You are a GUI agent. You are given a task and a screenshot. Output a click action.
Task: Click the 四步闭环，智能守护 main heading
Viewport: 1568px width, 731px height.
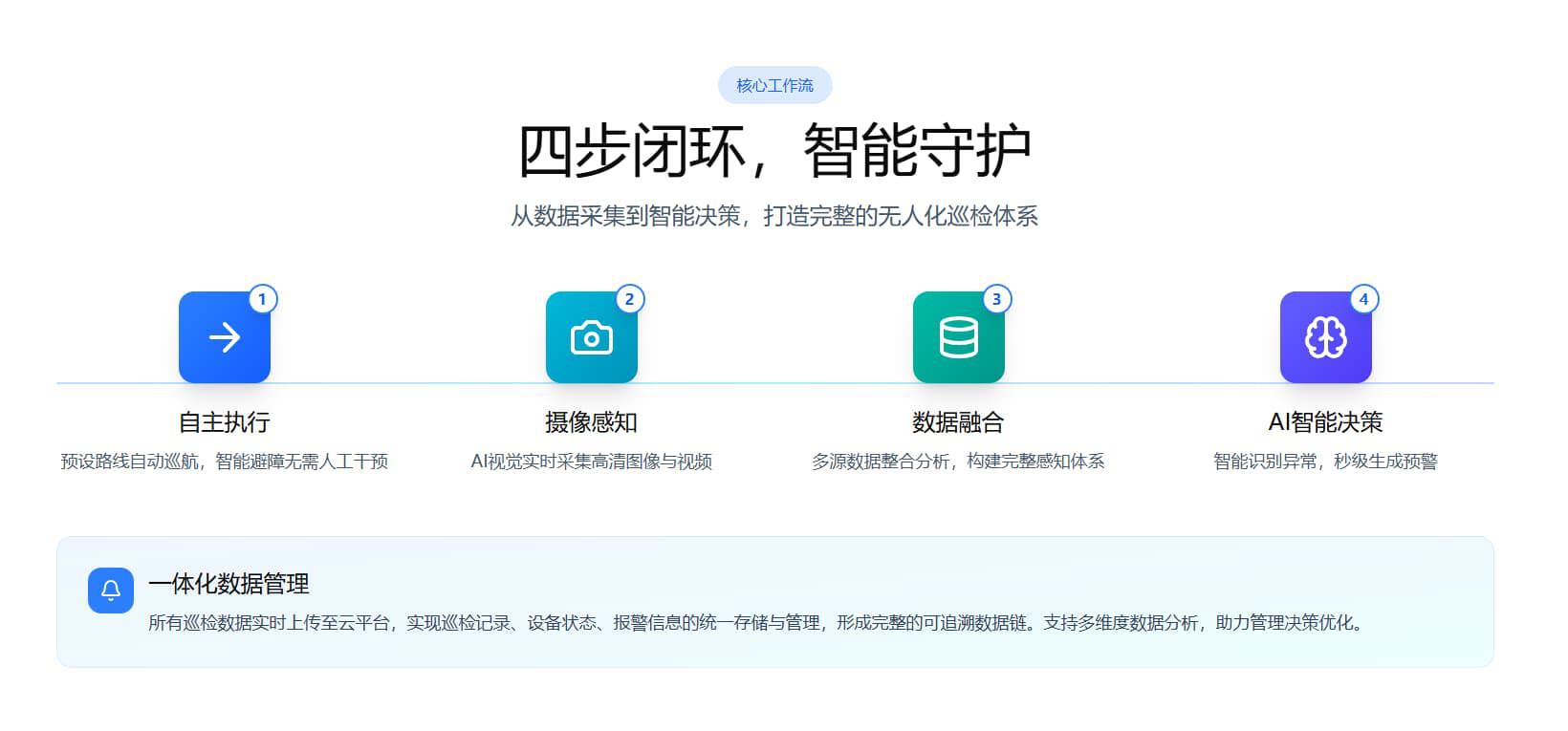[x=774, y=151]
